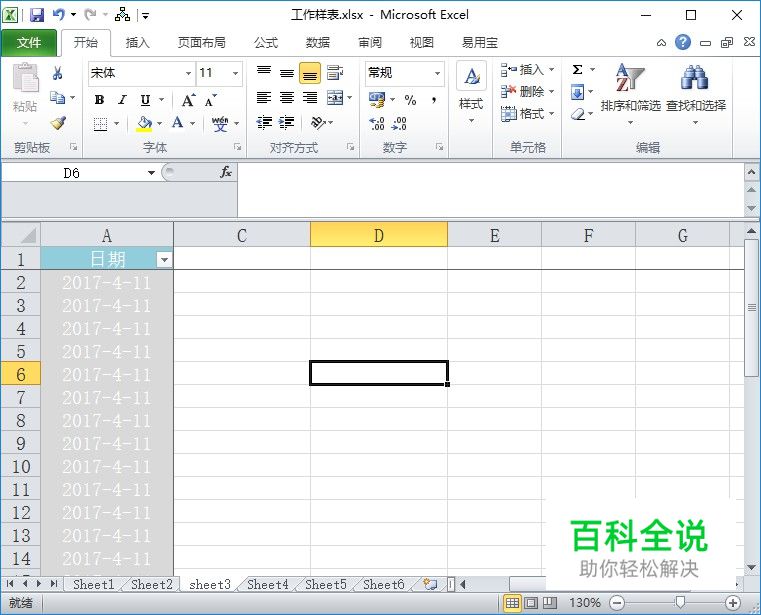
Task: Select the Sheet1 worksheet tab
Action: pyautogui.click(x=94, y=584)
